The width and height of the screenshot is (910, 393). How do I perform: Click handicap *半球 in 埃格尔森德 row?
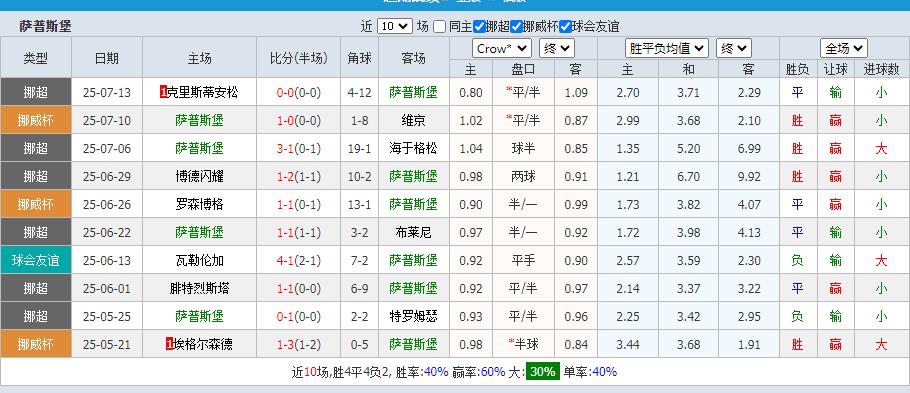click(x=523, y=344)
